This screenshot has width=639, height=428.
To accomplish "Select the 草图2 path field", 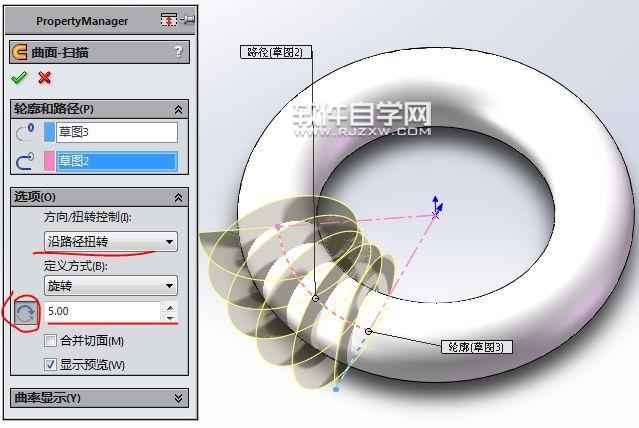I will click(117, 161).
